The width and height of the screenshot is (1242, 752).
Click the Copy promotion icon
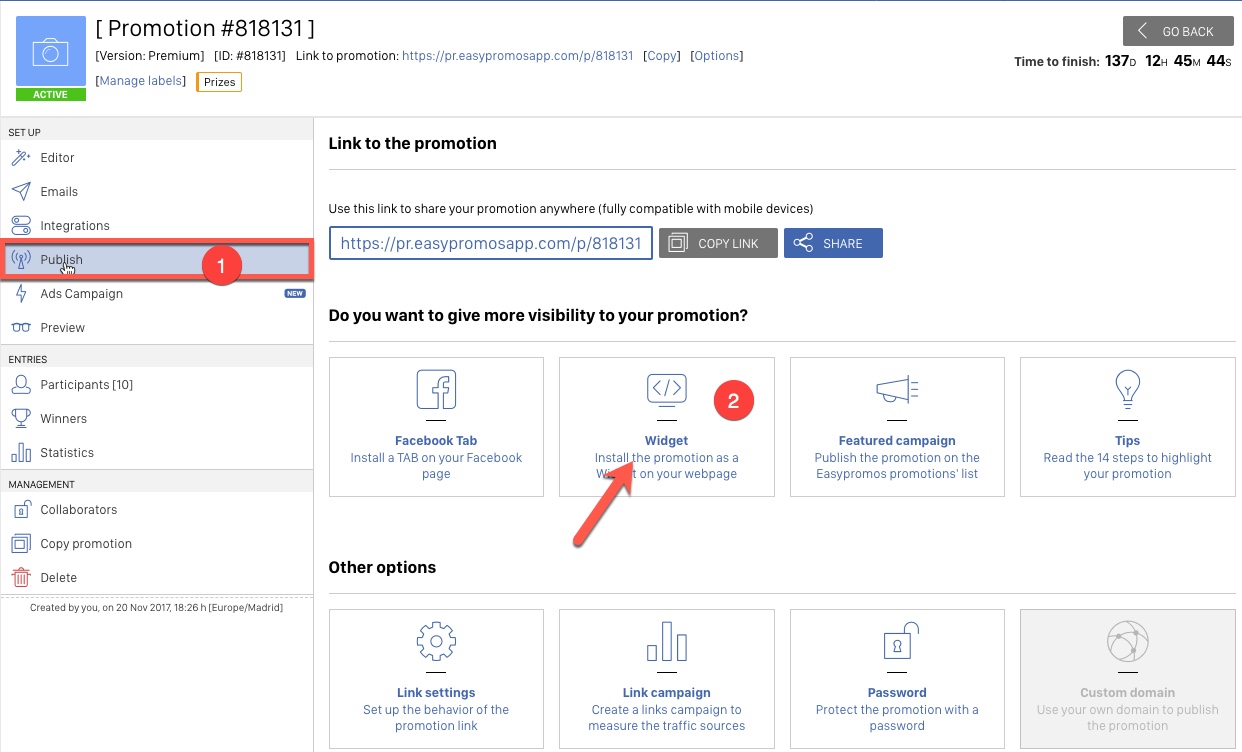tap(21, 544)
